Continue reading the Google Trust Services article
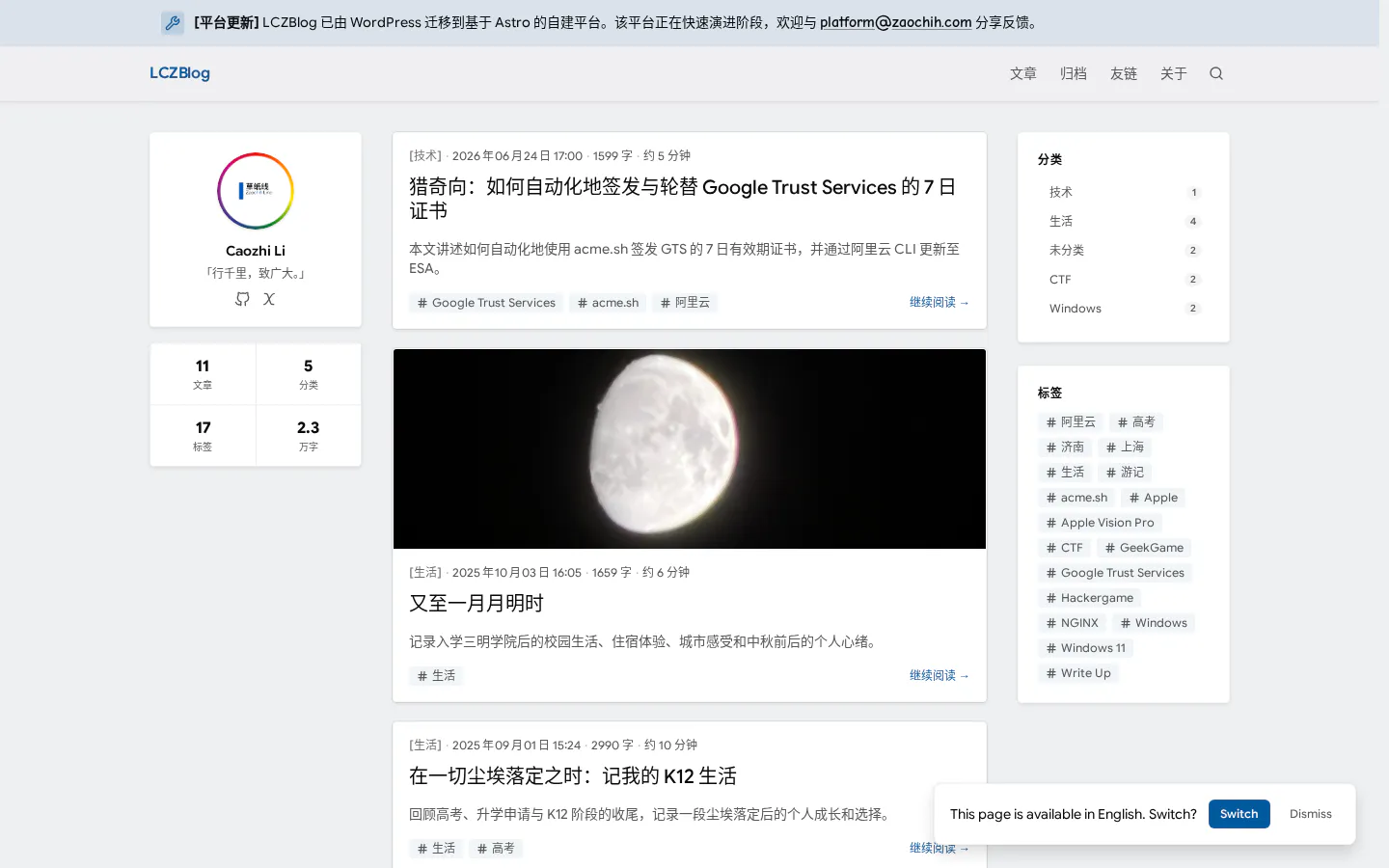This screenshot has height=868, width=1389. click(940, 302)
